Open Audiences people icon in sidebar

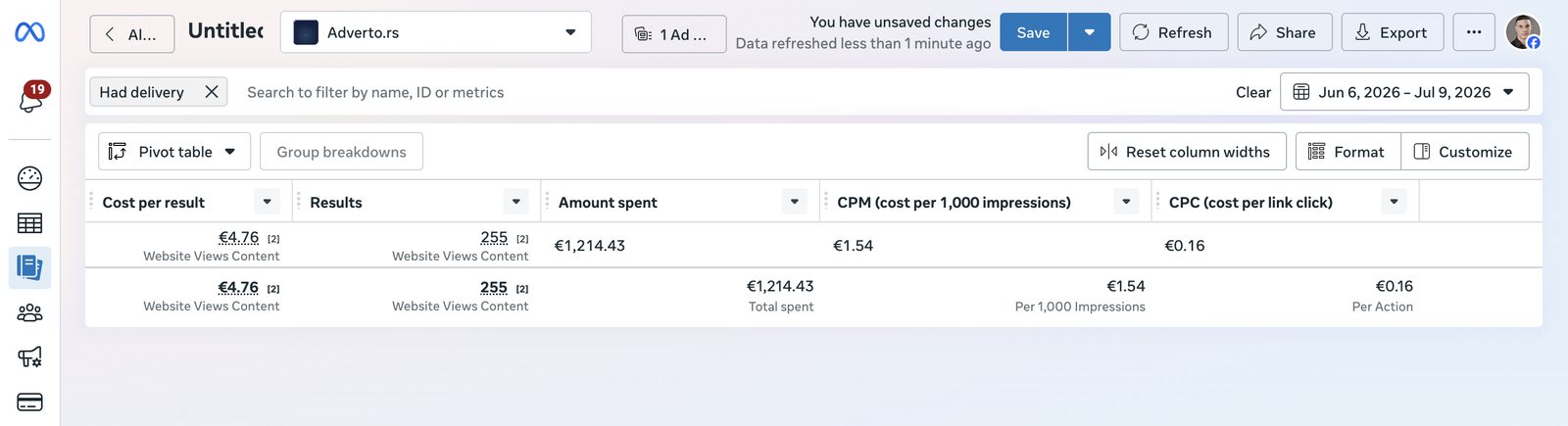29,313
